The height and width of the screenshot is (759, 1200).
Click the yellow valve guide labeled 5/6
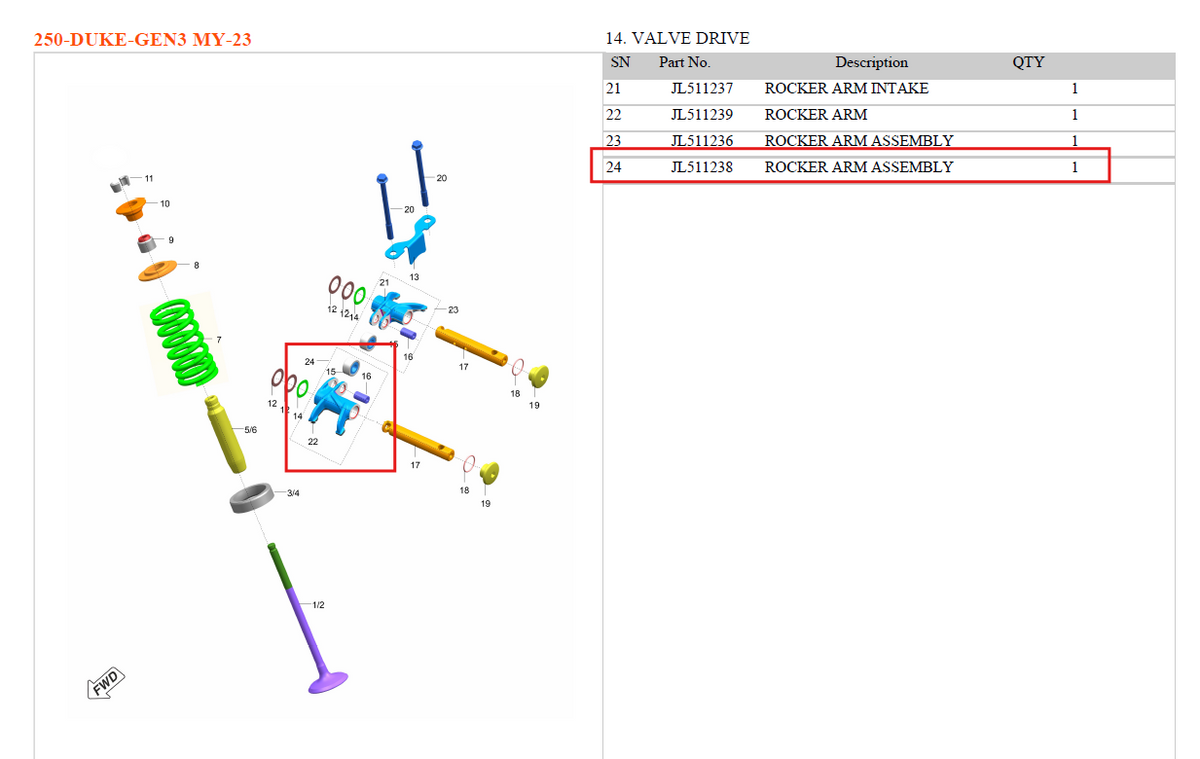click(225, 435)
